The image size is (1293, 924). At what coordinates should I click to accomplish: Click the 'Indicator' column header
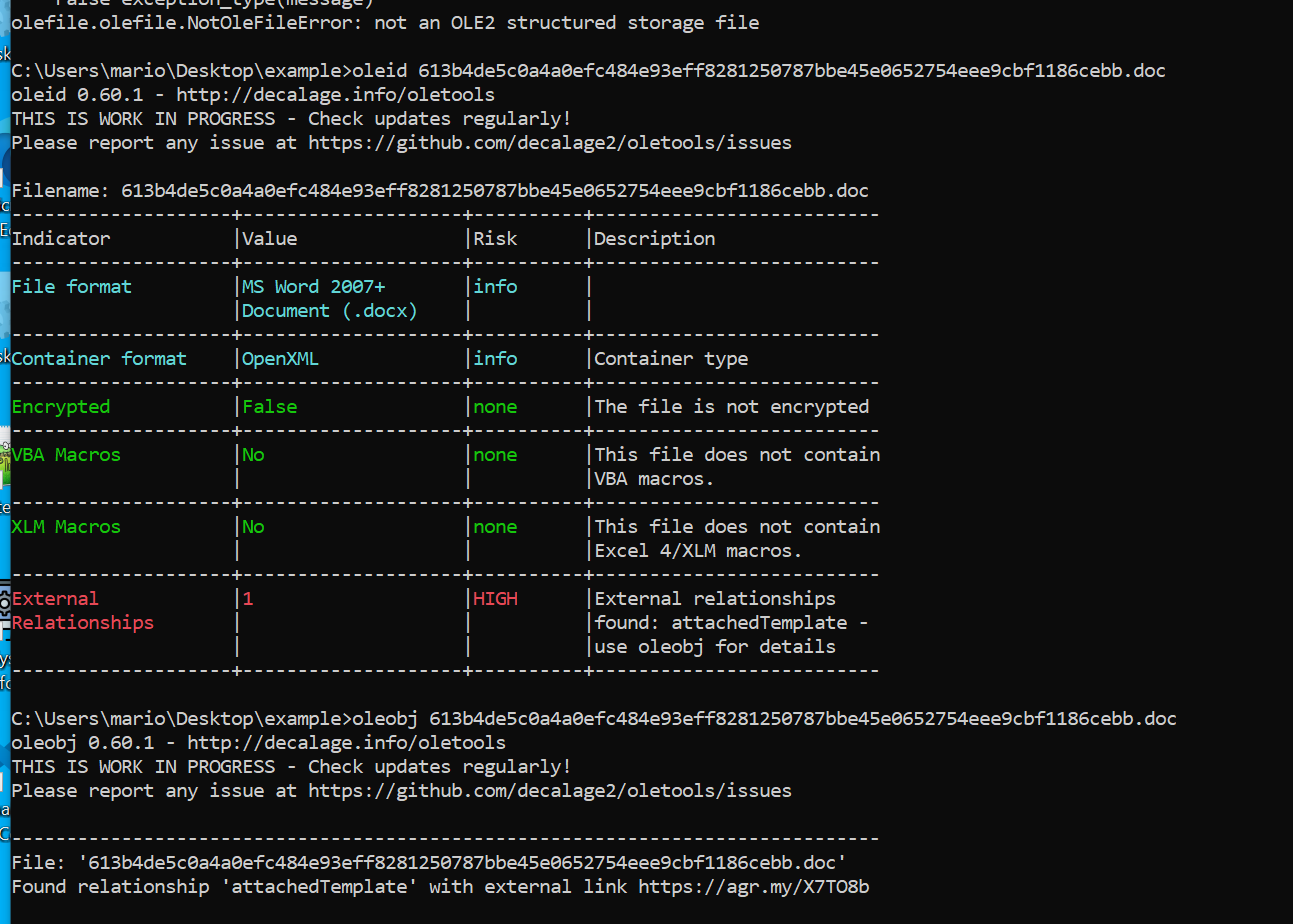click(x=61, y=239)
